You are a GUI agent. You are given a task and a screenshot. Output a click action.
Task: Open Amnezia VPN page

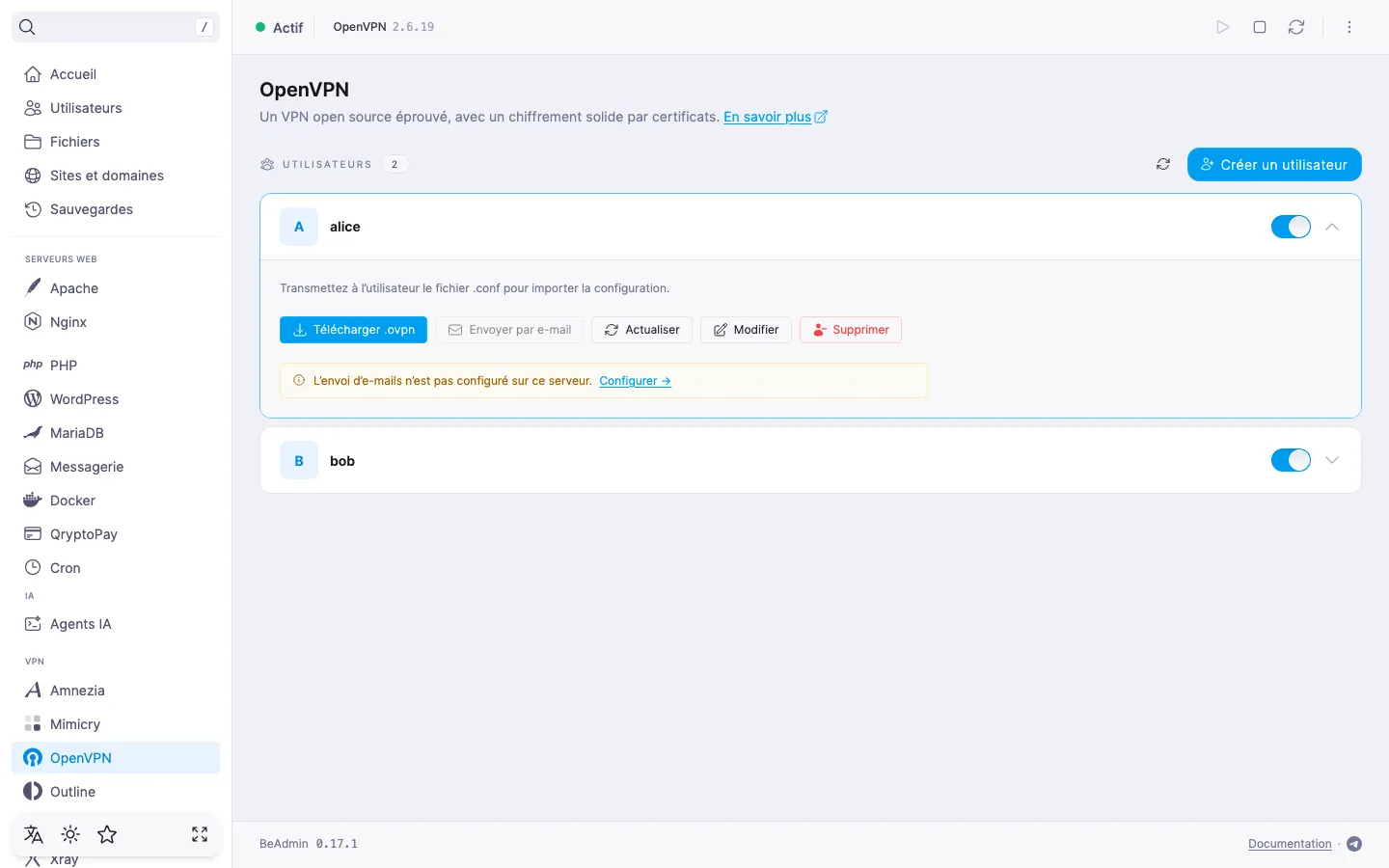pyautogui.click(x=116, y=691)
